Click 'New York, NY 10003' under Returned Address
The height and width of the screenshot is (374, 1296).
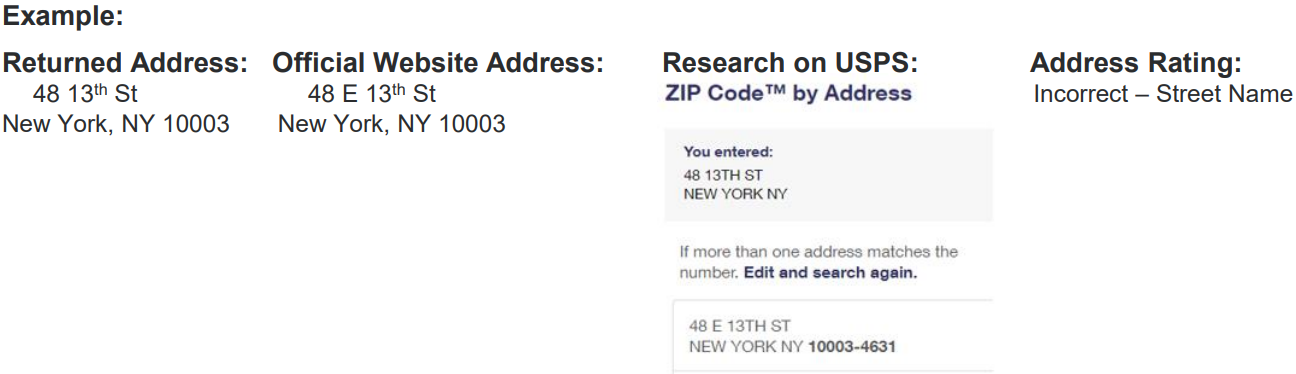(x=117, y=125)
